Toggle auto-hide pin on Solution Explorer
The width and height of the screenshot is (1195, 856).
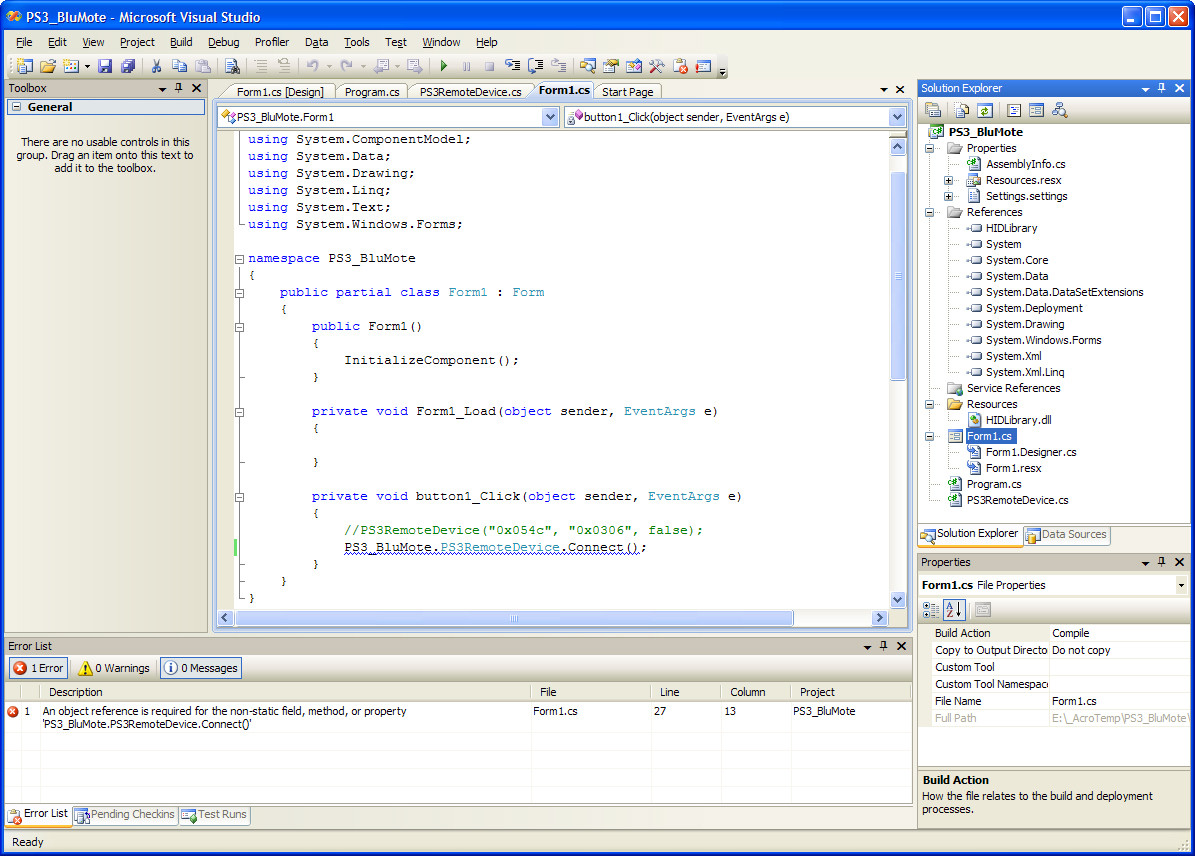pos(1161,88)
